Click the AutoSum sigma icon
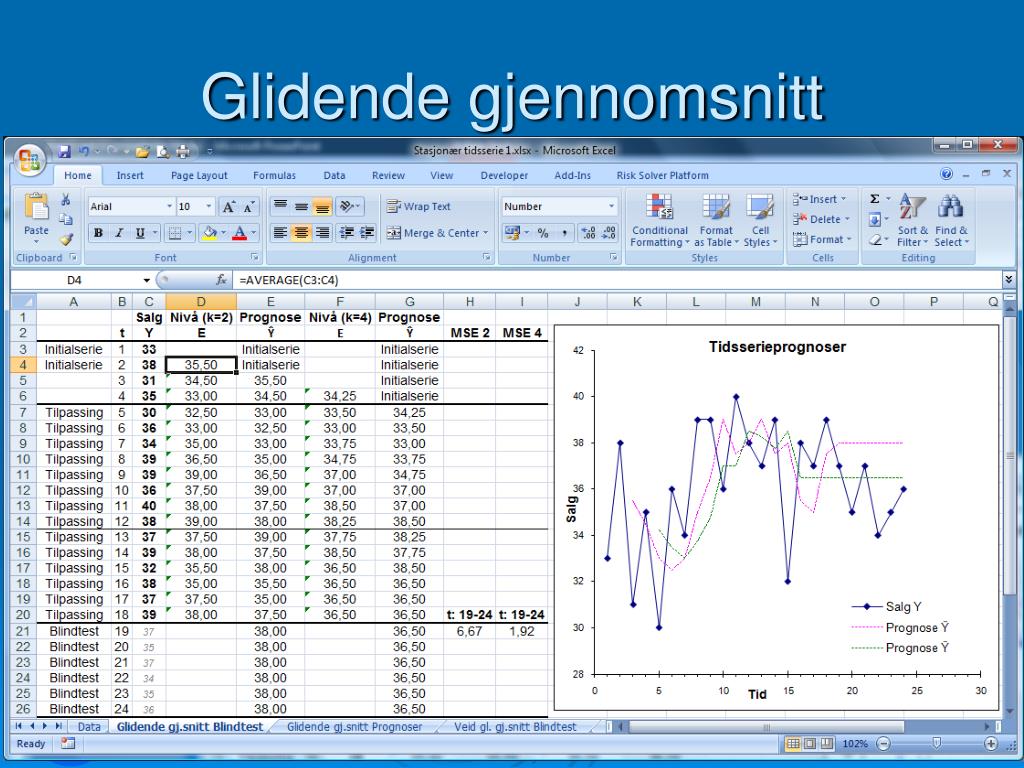The image size is (1024, 768). coord(874,199)
